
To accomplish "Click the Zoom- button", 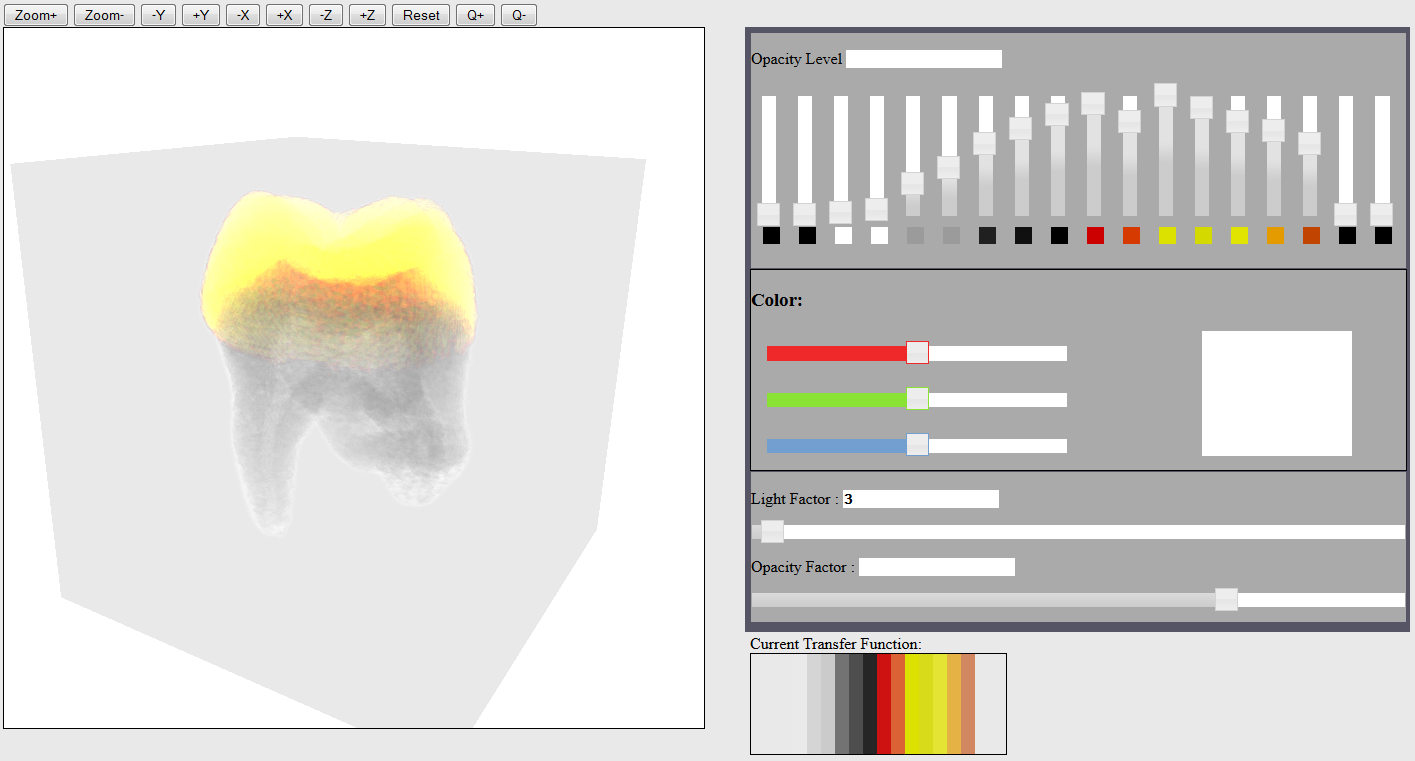I will point(104,15).
